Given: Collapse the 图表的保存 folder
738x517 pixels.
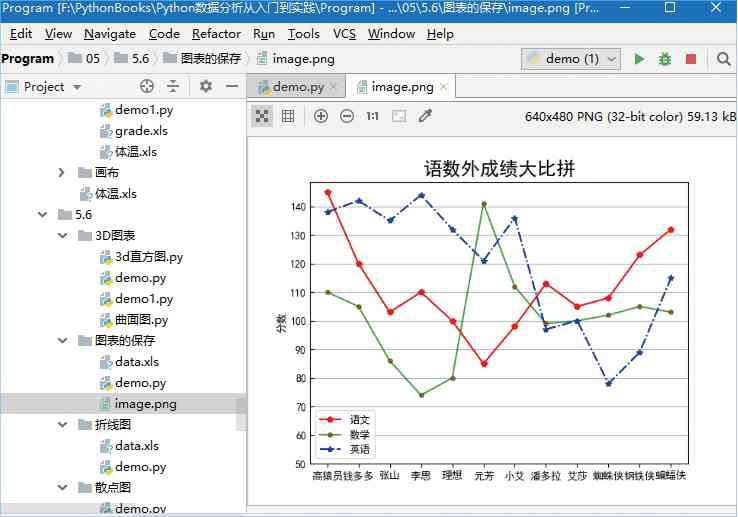Looking at the screenshot, I should [62, 340].
